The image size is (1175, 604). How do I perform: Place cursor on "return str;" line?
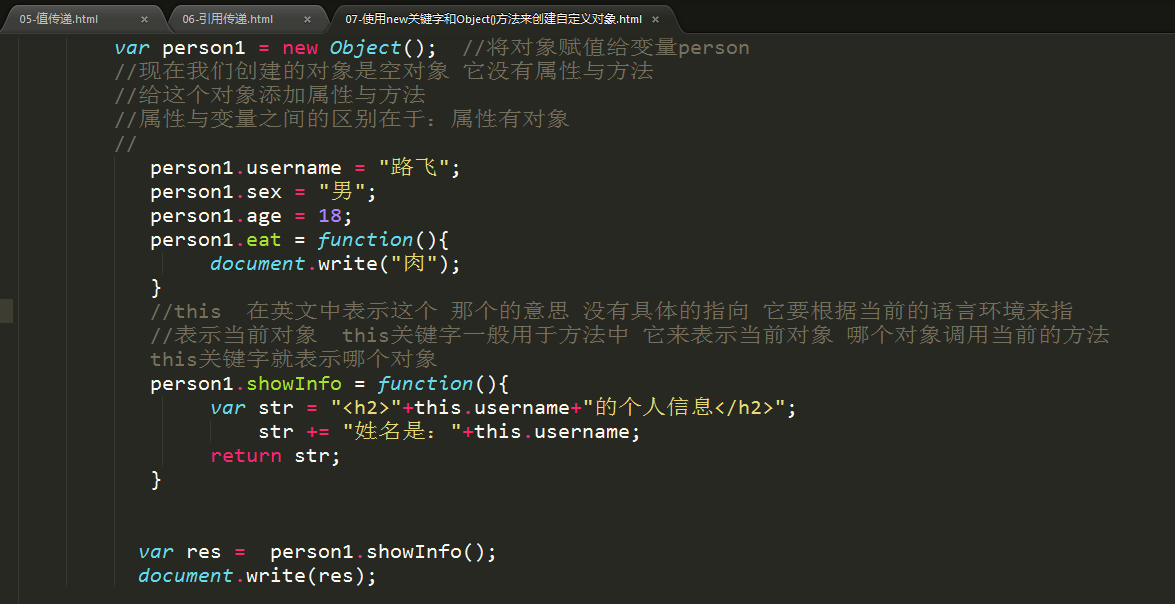pos(275,456)
